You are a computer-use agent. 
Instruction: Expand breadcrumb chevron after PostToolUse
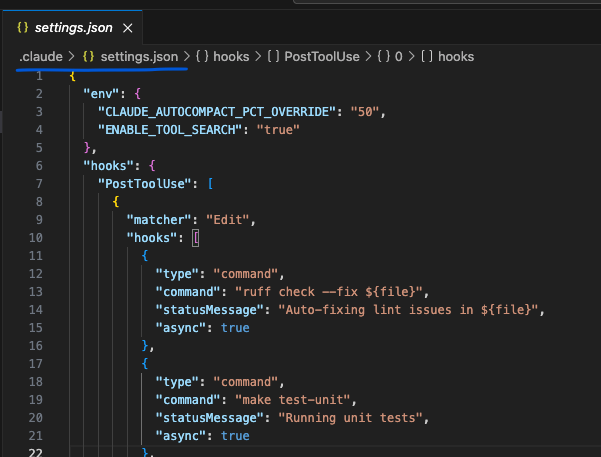368,57
